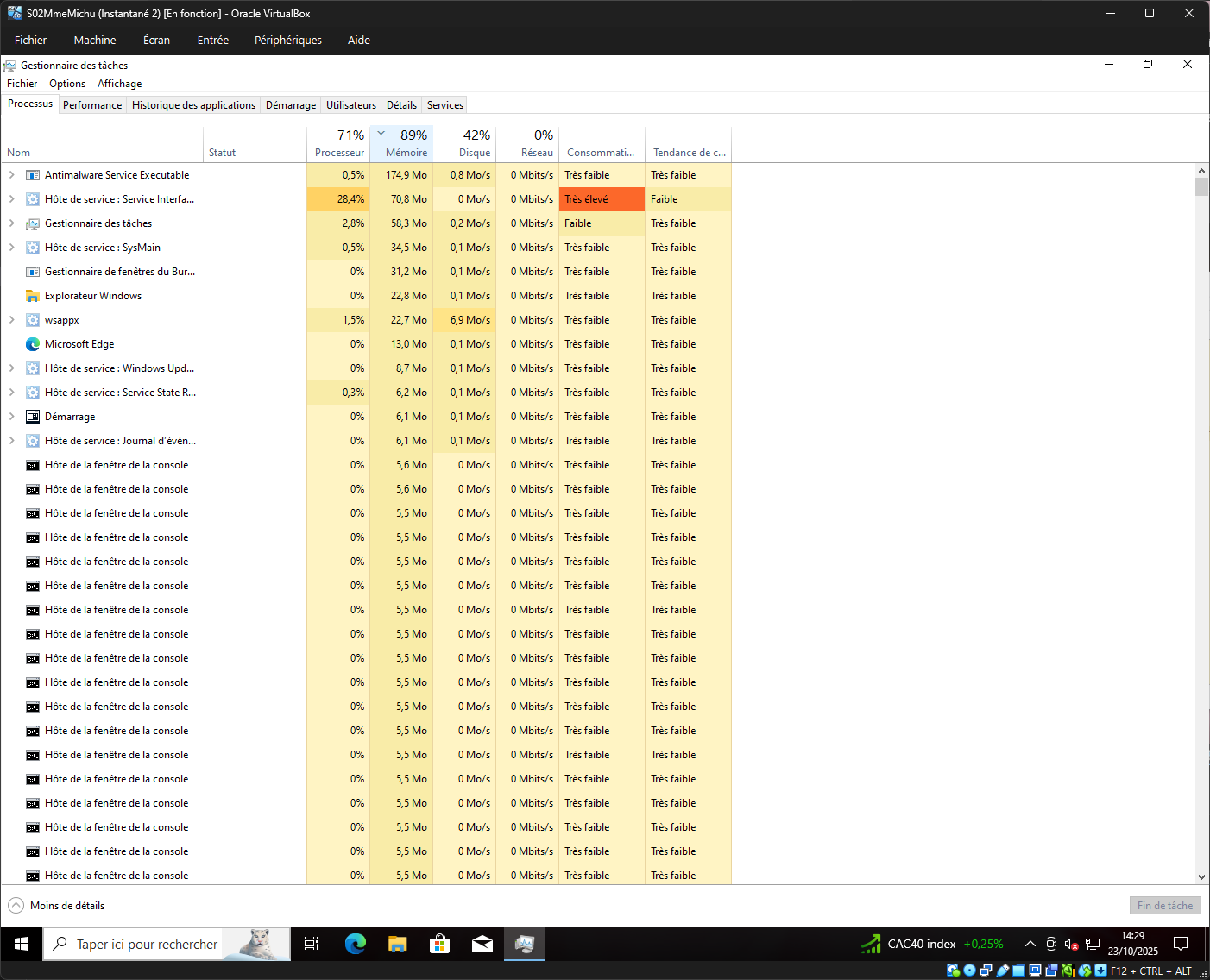Expand the Antimalware Service Executable row
Viewport: 1210px width, 980px height.
(x=11, y=175)
